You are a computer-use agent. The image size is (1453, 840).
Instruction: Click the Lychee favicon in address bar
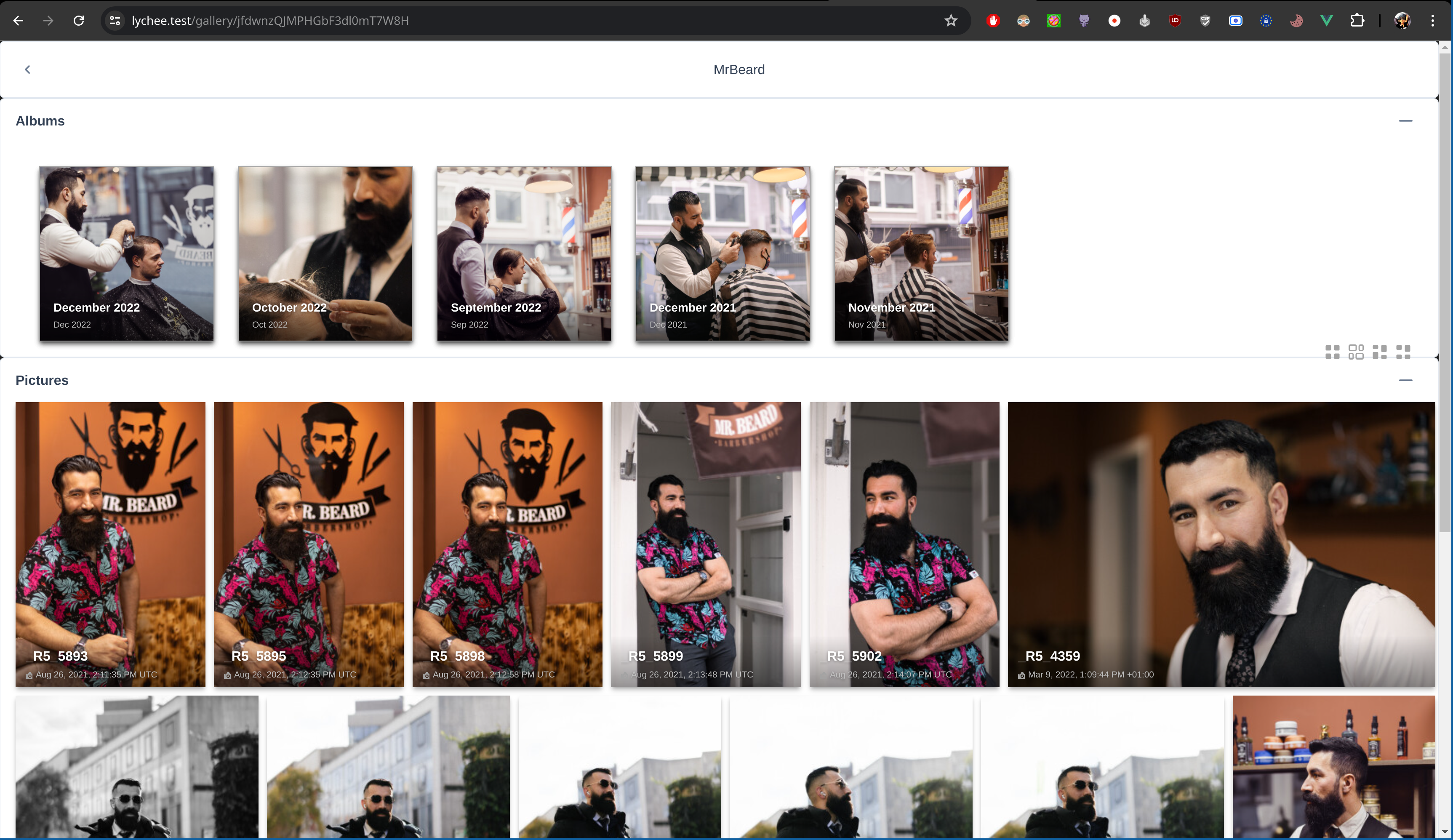click(117, 20)
